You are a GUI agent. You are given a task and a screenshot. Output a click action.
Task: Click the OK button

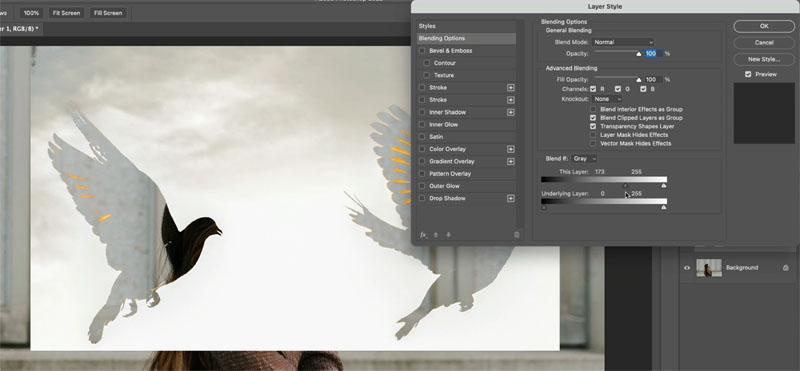(x=764, y=26)
